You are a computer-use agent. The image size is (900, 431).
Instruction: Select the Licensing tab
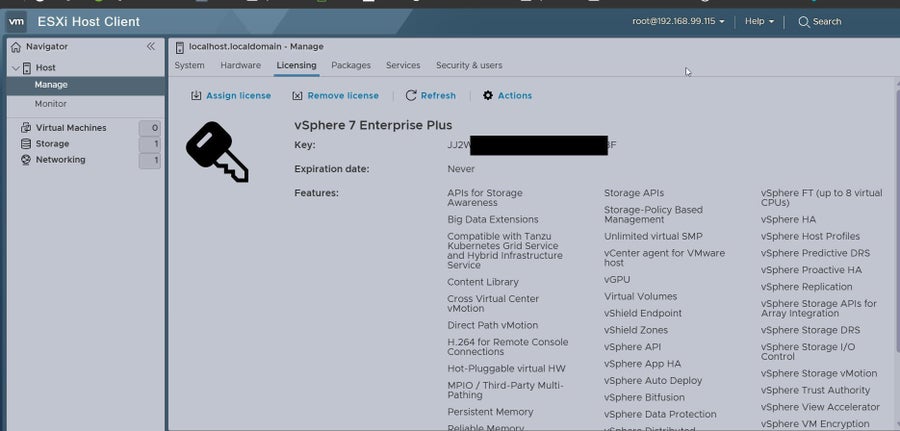pos(296,65)
